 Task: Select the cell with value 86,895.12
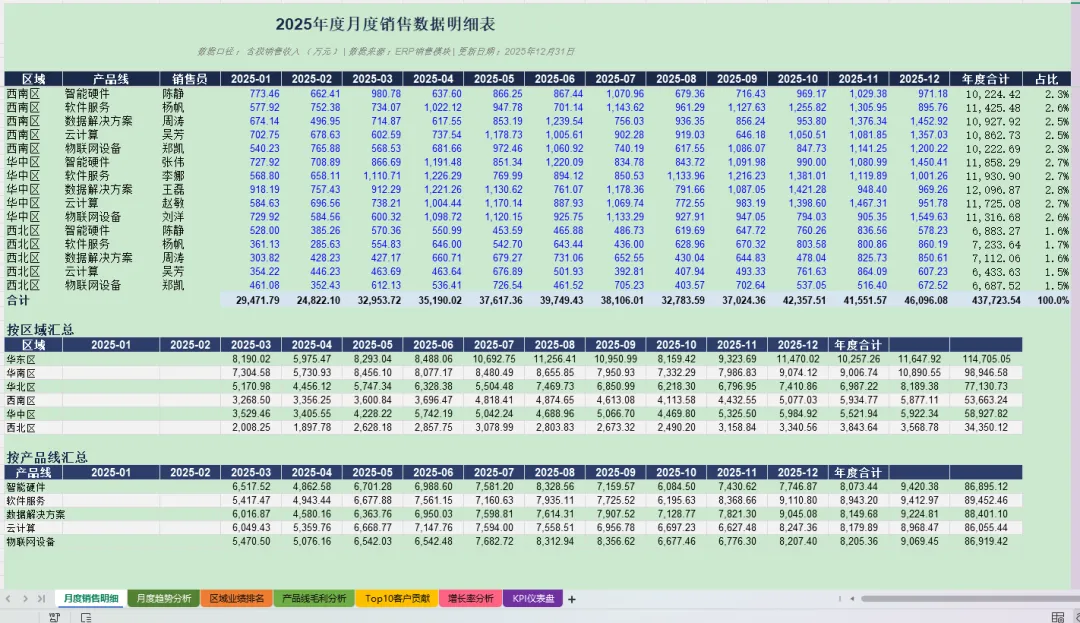click(x=986, y=487)
